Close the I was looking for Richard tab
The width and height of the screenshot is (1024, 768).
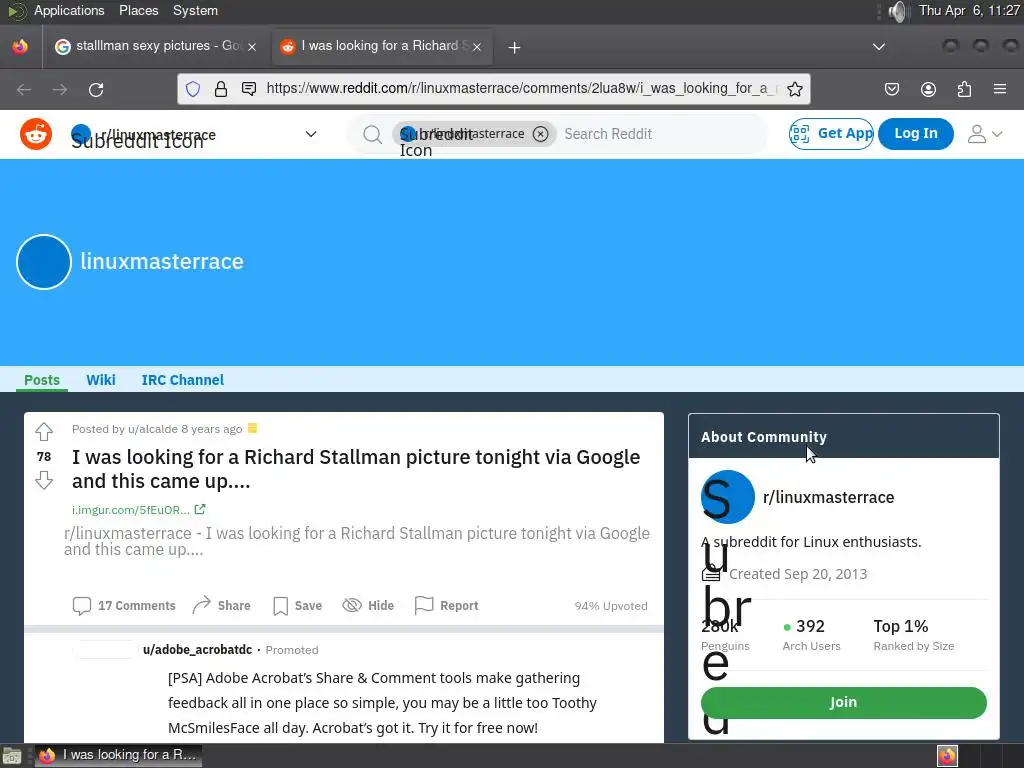click(x=477, y=47)
